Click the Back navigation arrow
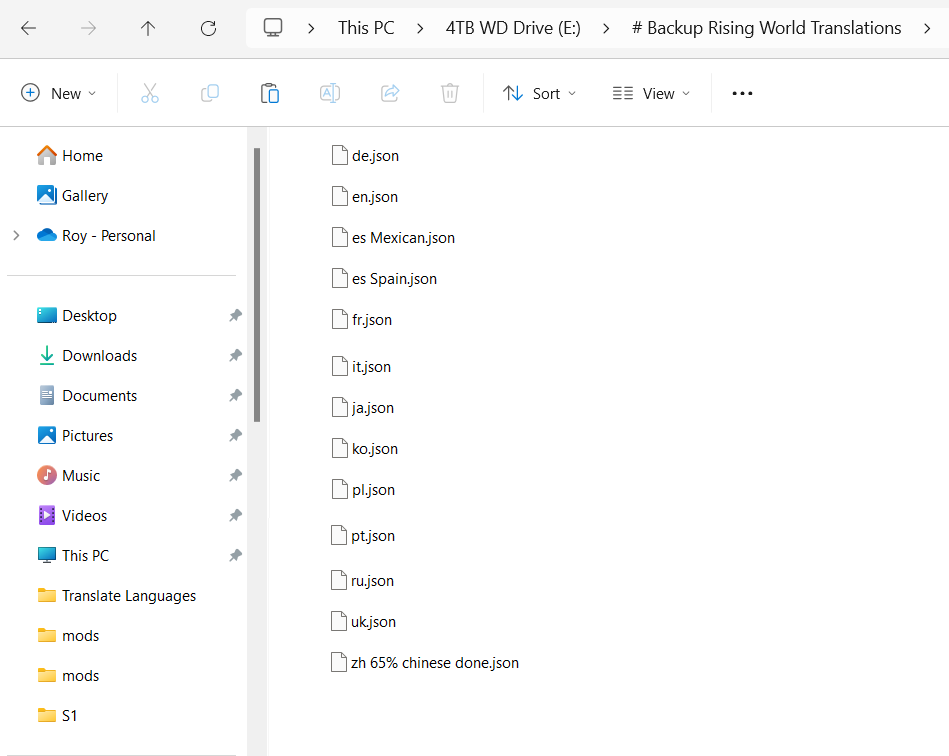The image size is (949, 756). point(28,28)
